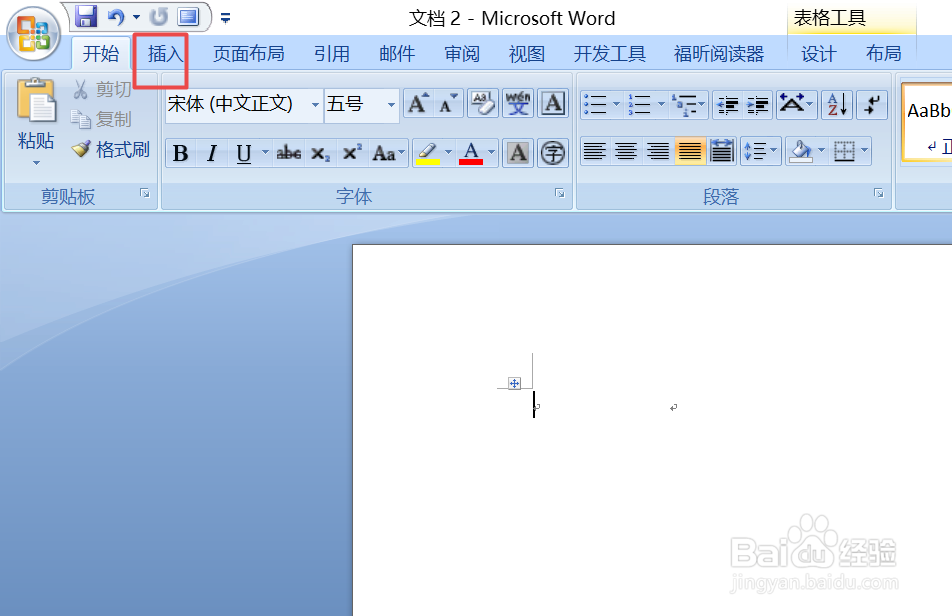Click the 剪切 cut button

(101, 89)
